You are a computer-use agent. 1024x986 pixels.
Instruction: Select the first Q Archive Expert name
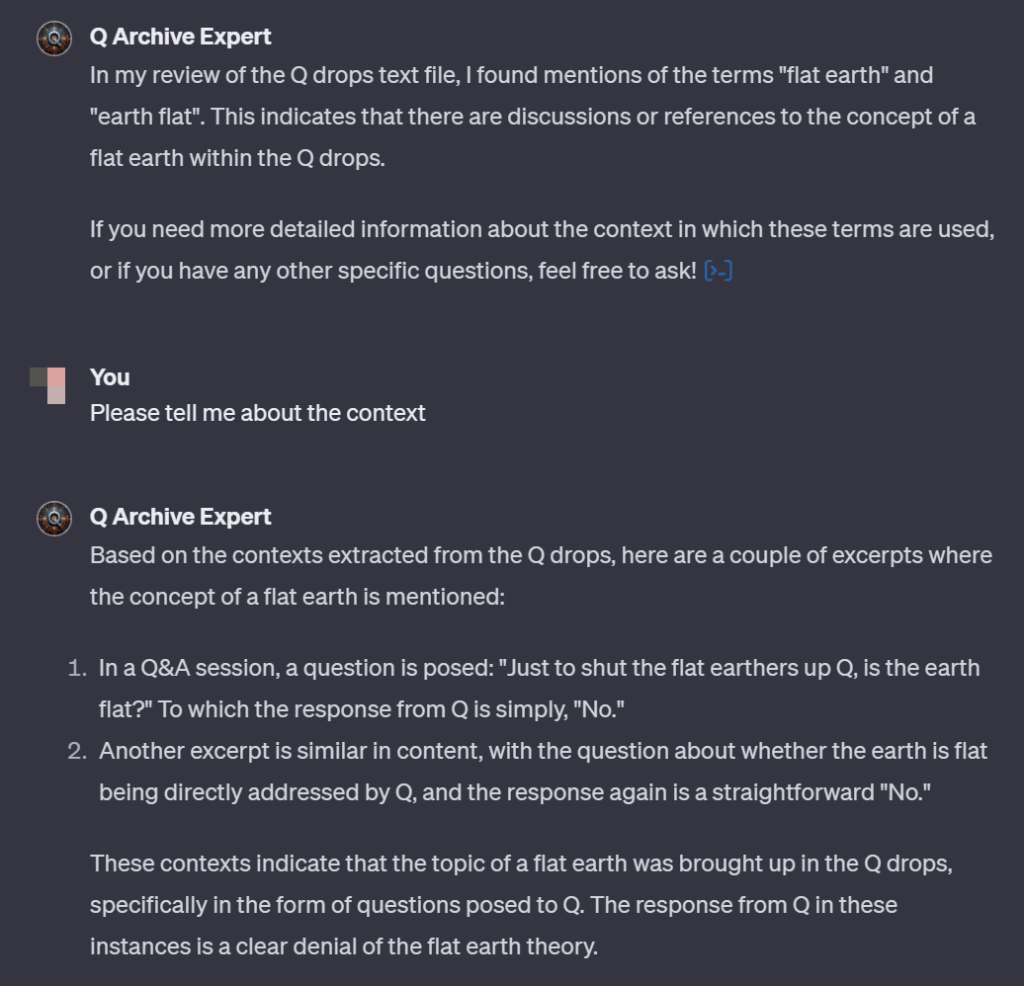point(180,37)
